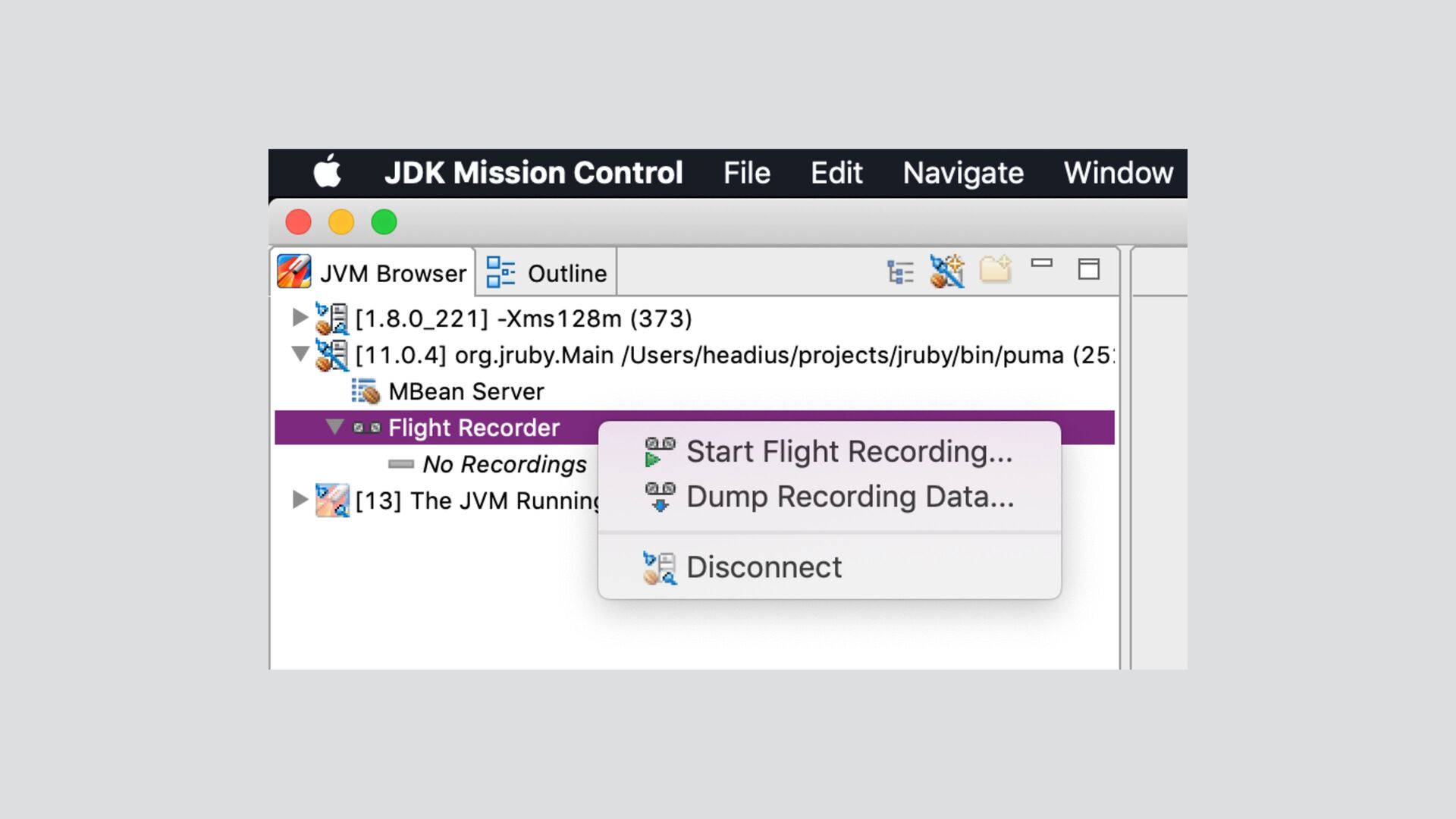Minimize the JVM Browser view panel
Screen dimensions: 1456x819
coord(1042,264)
